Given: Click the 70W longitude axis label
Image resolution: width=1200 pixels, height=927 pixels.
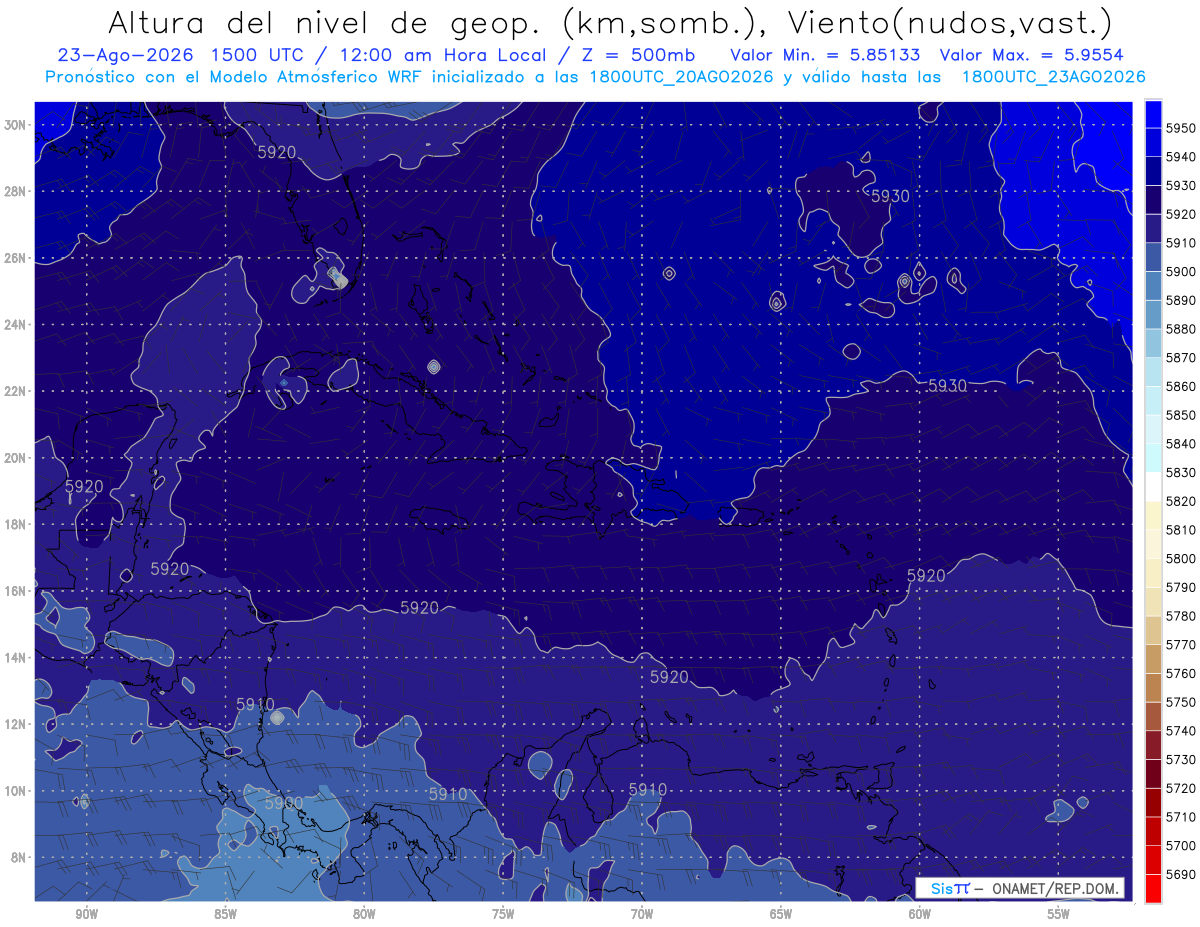Looking at the screenshot, I should [642, 913].
